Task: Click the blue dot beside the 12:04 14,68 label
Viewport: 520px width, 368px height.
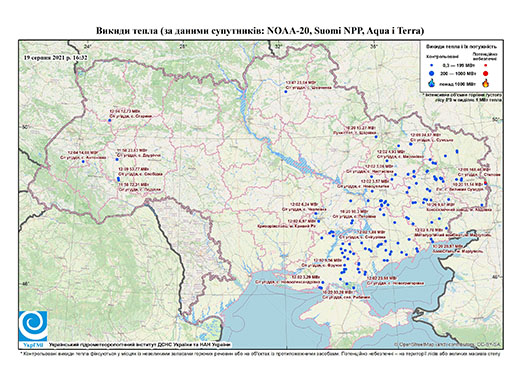Action: pyautogui.click(x=83, y=162)
